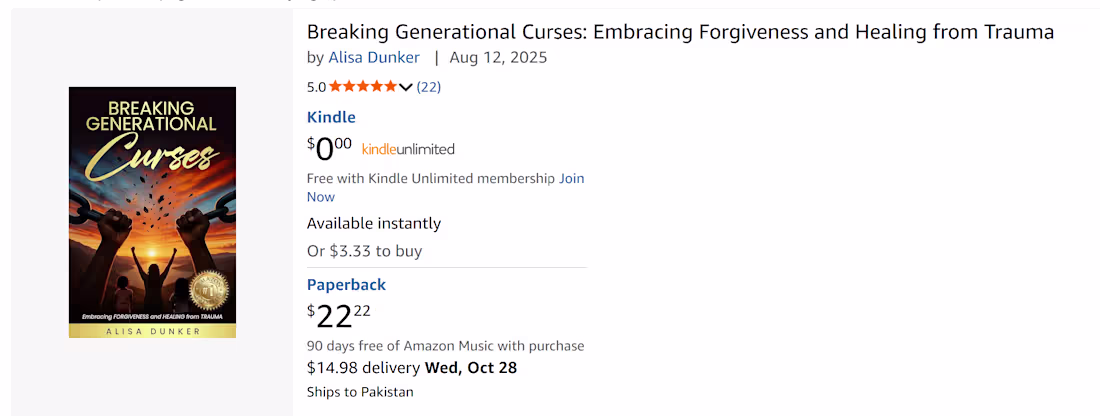Viewport: 1100px width, 416px height.
Task: Click the orange five-star rating icons
Action: 362,87
